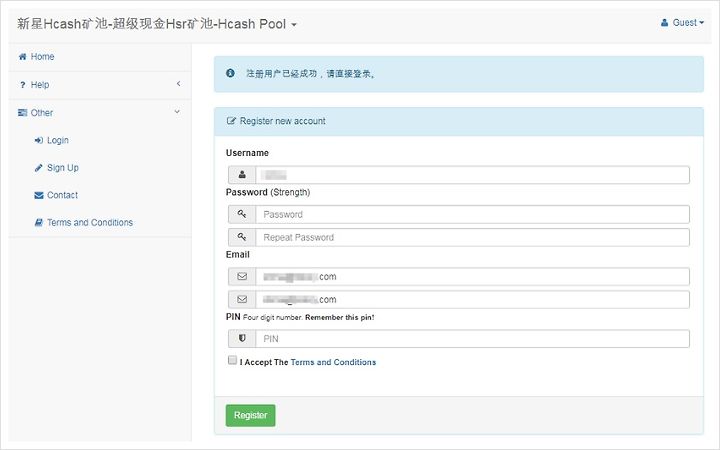Focus the PIN input field
Viewport: 720px width, 450px height.
[x=472, y=338]
